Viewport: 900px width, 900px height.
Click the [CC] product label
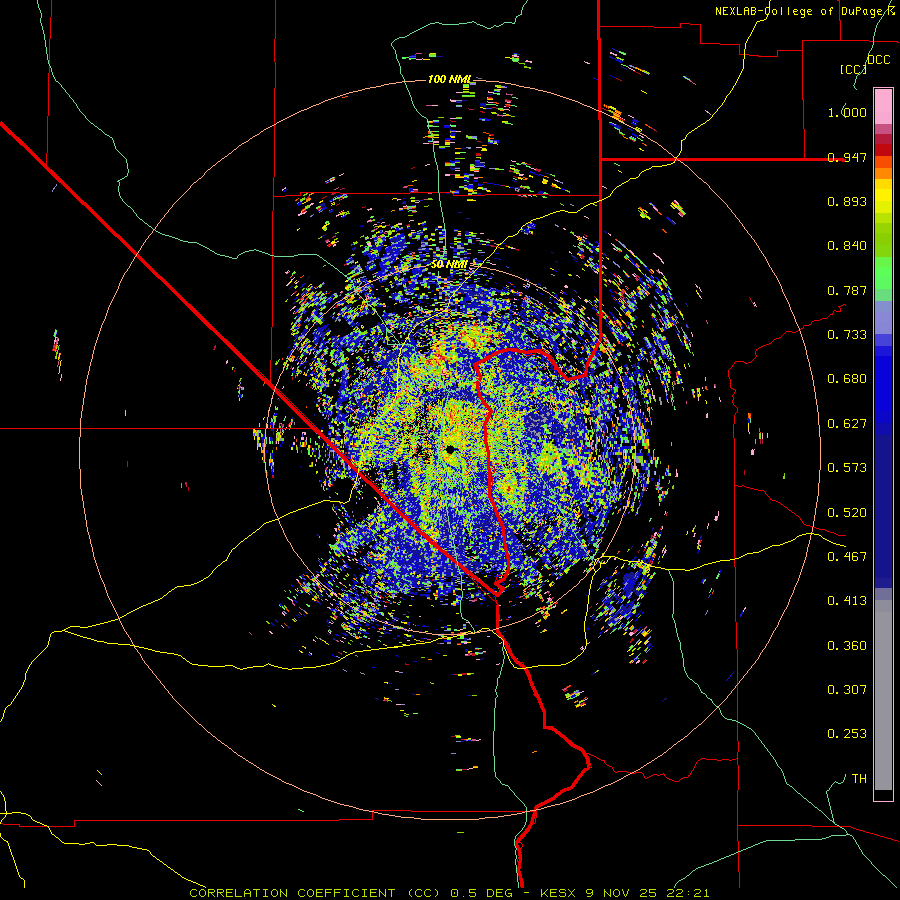coord(853,69)
